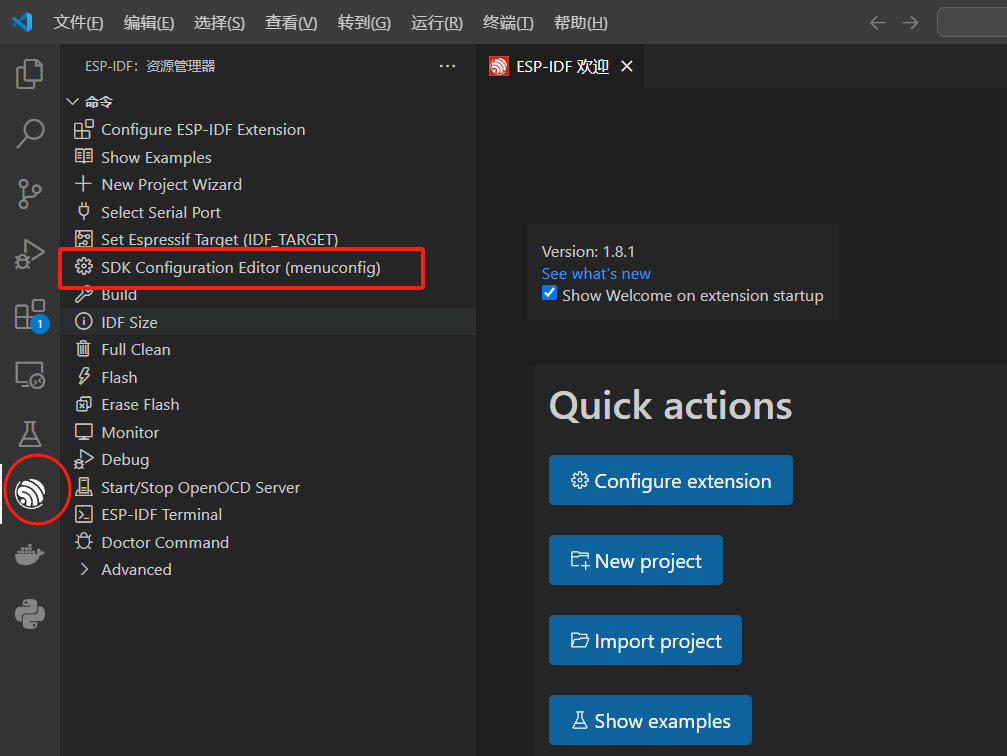
Task: Open the ESP-IDF Explorer activity bar icon
Action: [30, 492]
